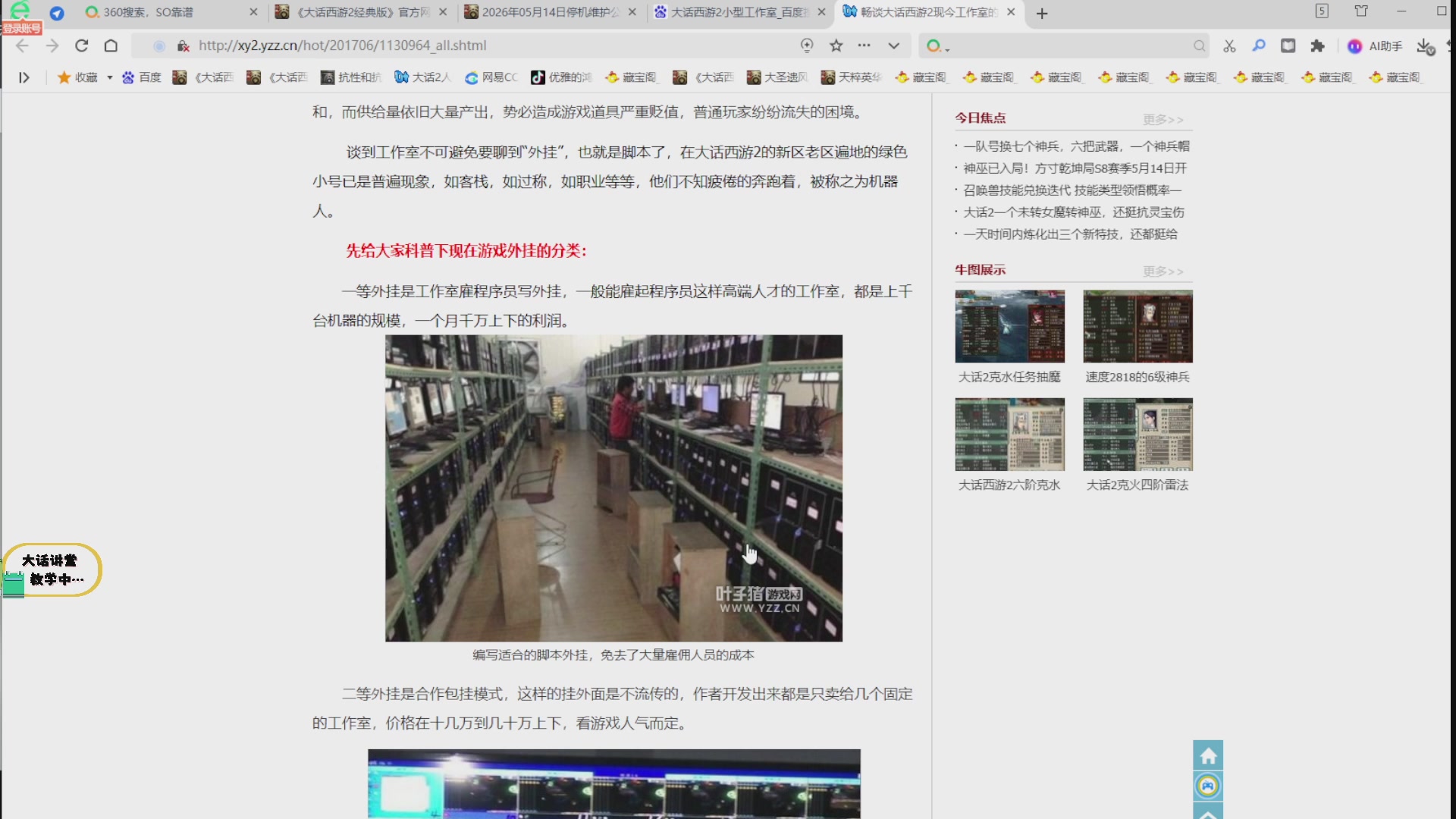Close the 畅谈大话西游2现今工作室 tab
Viewport: 1456px width, 819px height.
point(1011,12)
